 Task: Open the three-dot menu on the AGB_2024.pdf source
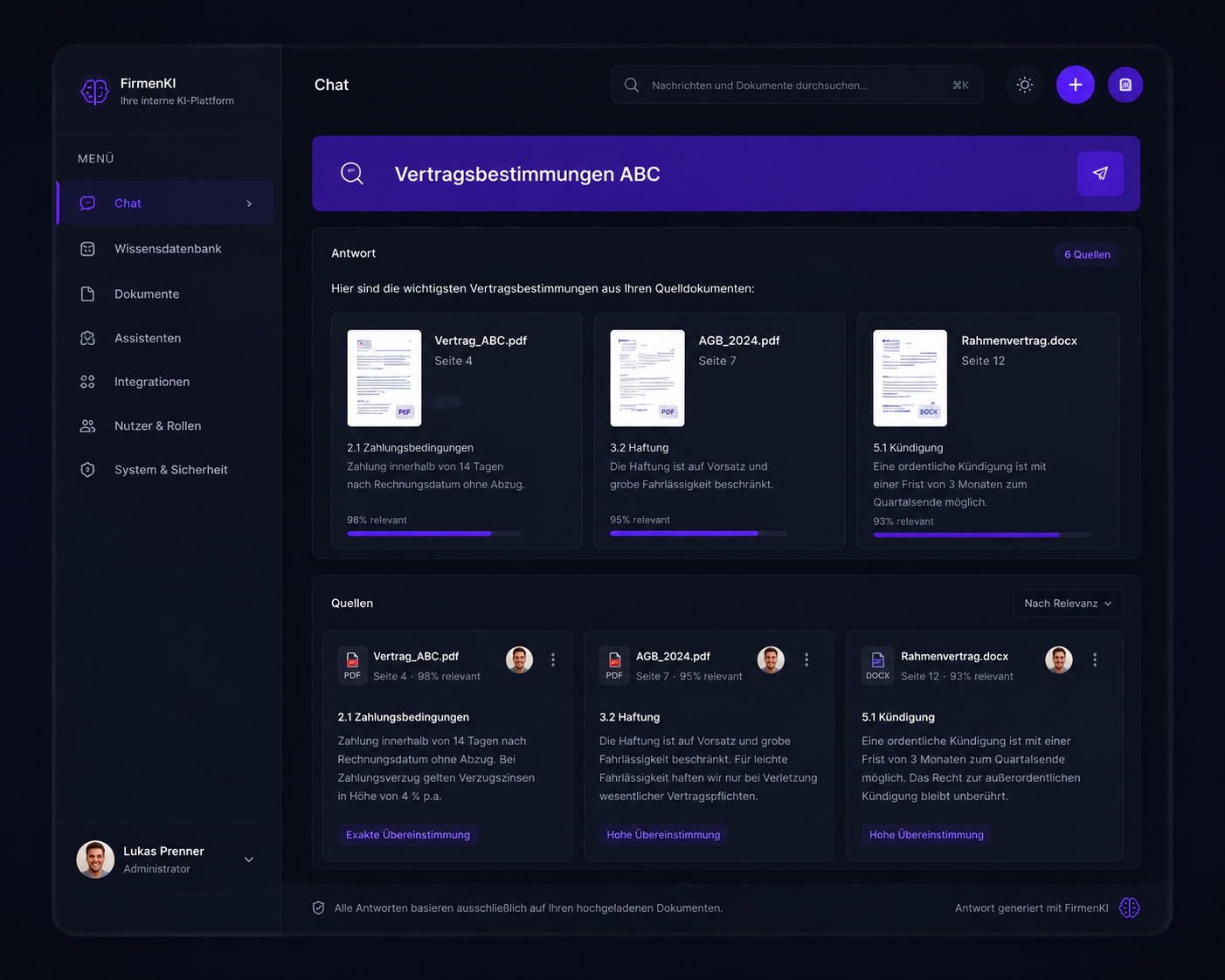pyautogui.click(x=806, y=660)
